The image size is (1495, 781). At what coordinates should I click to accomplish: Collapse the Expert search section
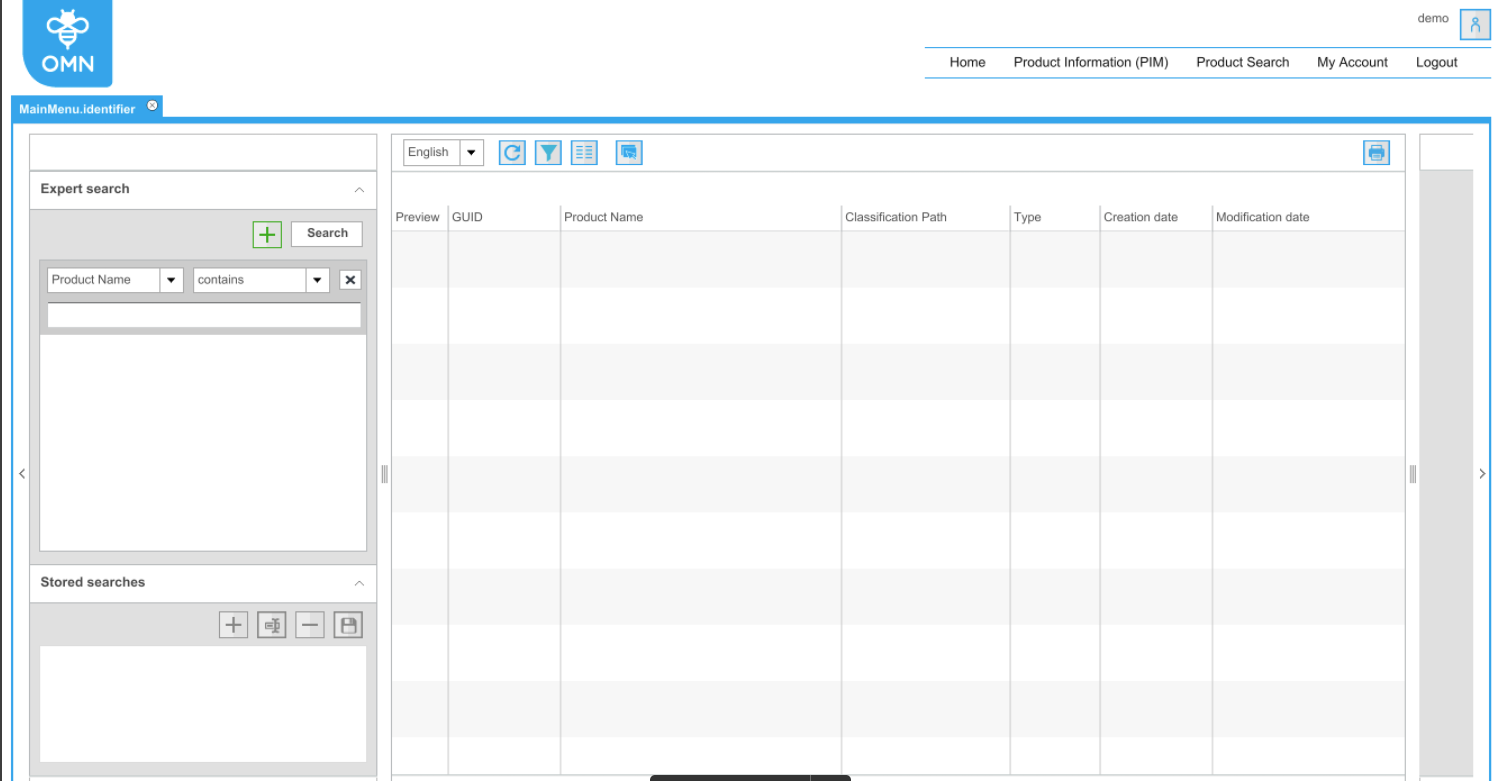[x=359, y=189]
